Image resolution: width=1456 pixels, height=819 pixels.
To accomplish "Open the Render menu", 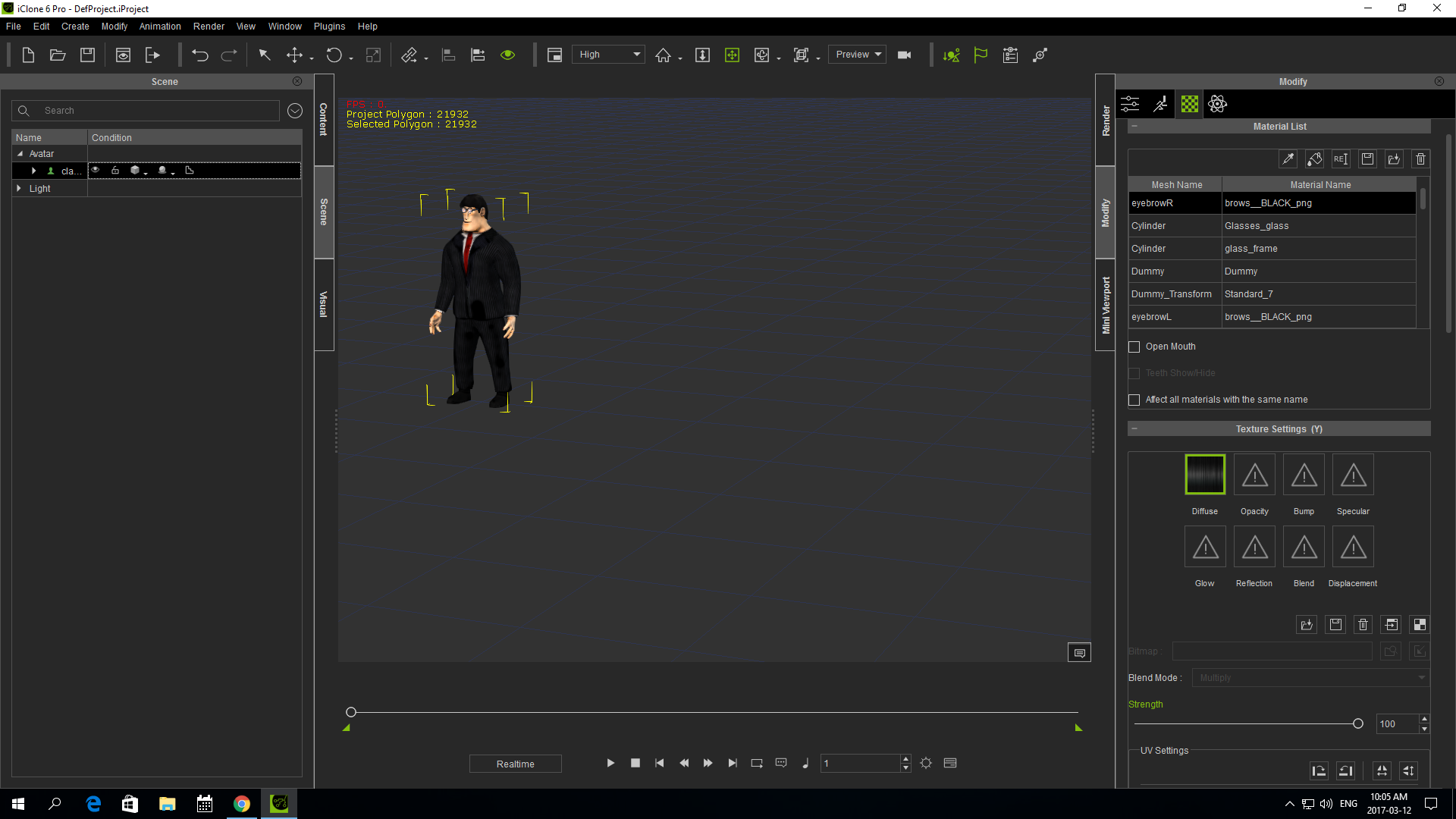I will point(208,26).
